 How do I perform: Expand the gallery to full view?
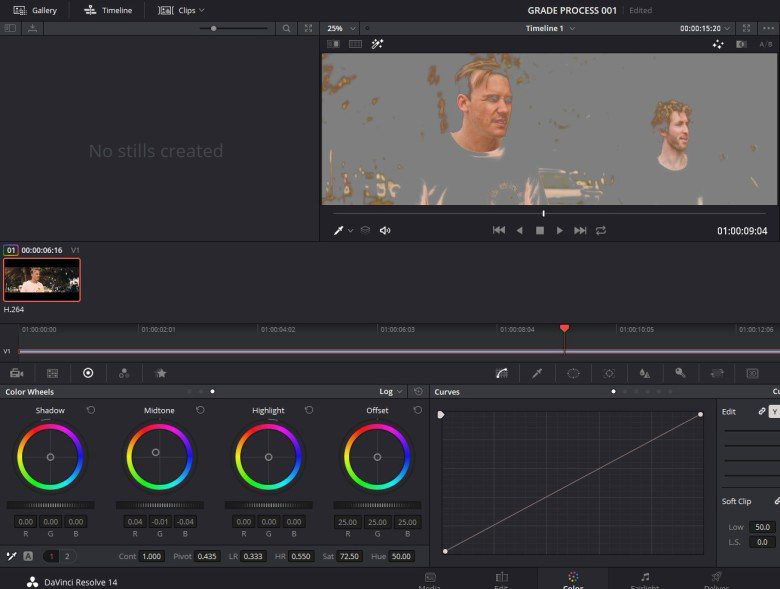308,28
